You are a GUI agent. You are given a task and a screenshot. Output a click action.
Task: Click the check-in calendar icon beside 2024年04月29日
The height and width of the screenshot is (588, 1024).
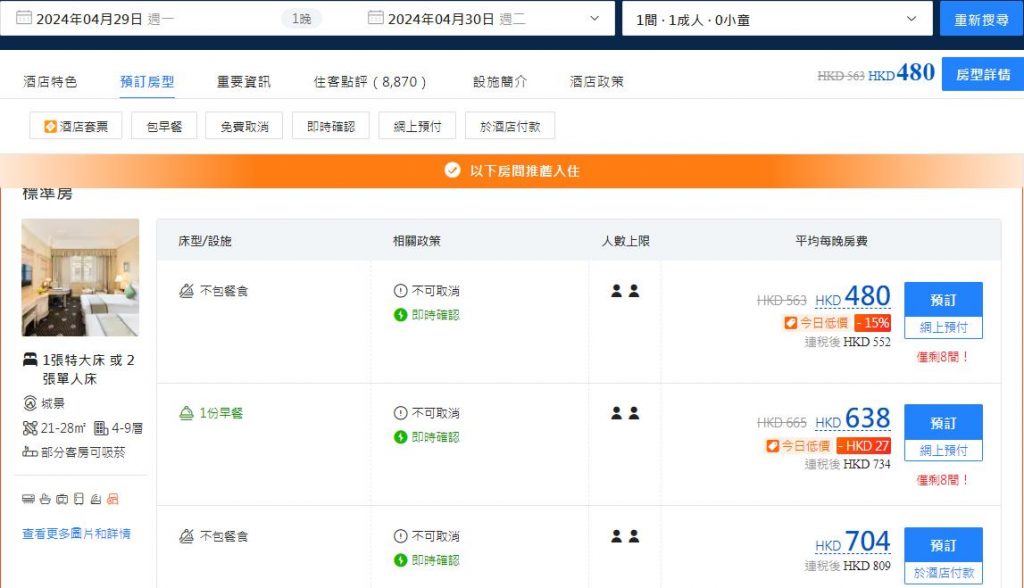(x=24, y=18)
